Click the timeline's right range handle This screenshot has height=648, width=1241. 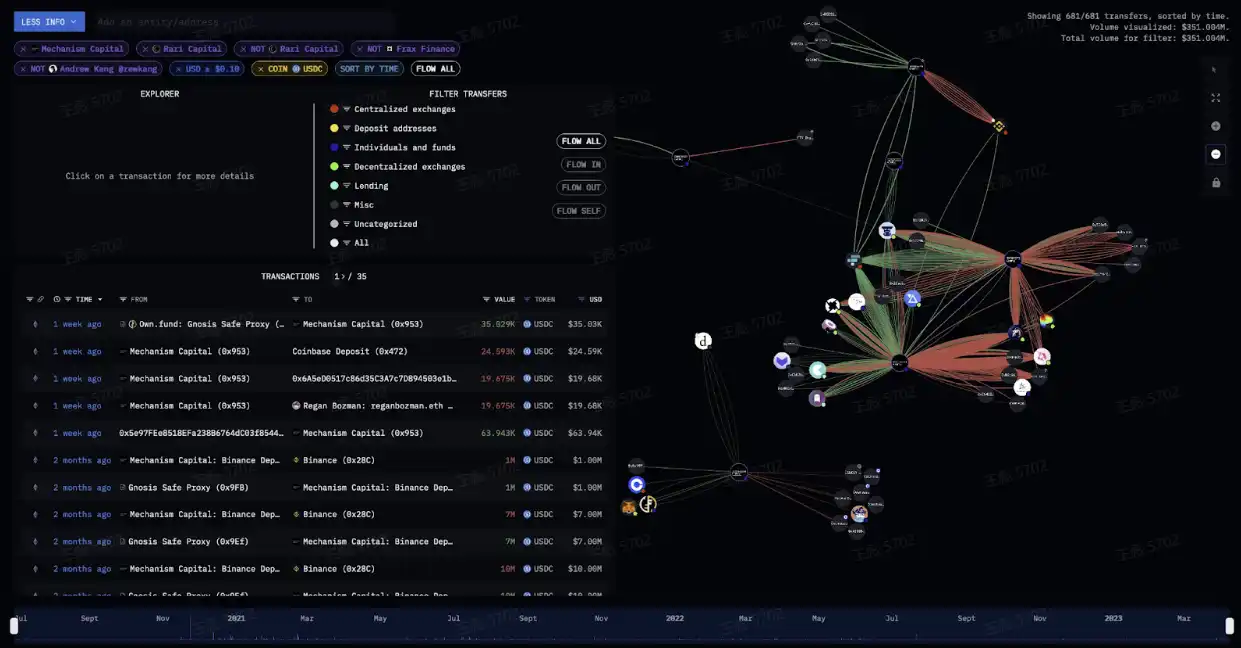1229,626
